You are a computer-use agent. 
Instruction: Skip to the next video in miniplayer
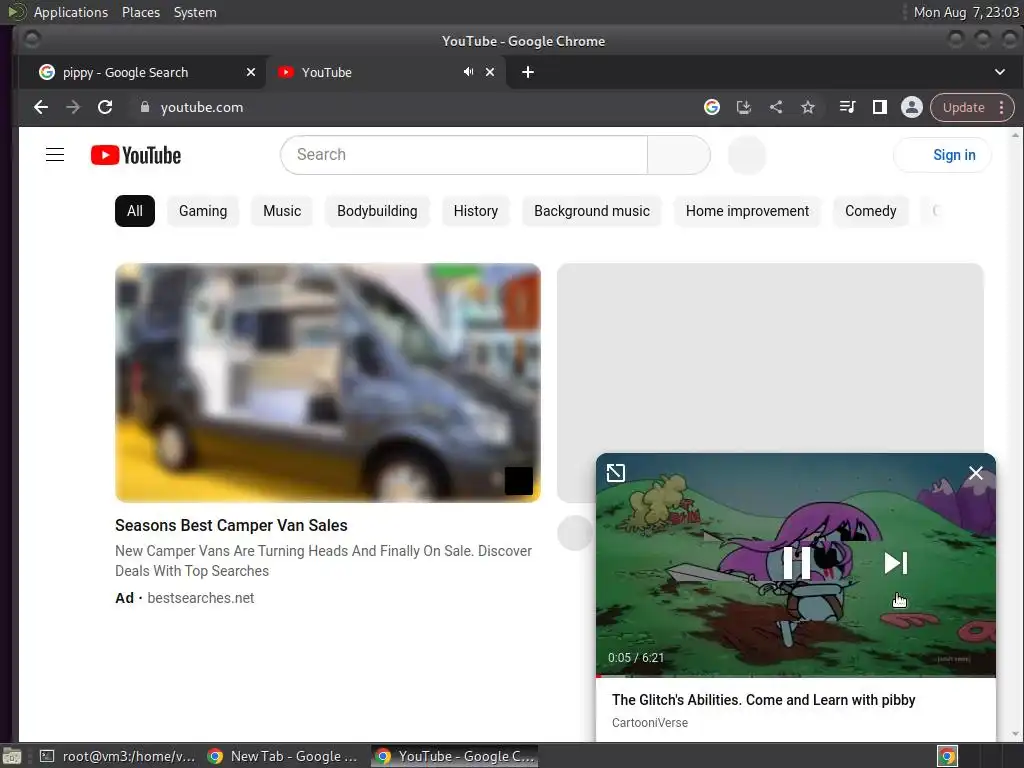click(895, 563)
